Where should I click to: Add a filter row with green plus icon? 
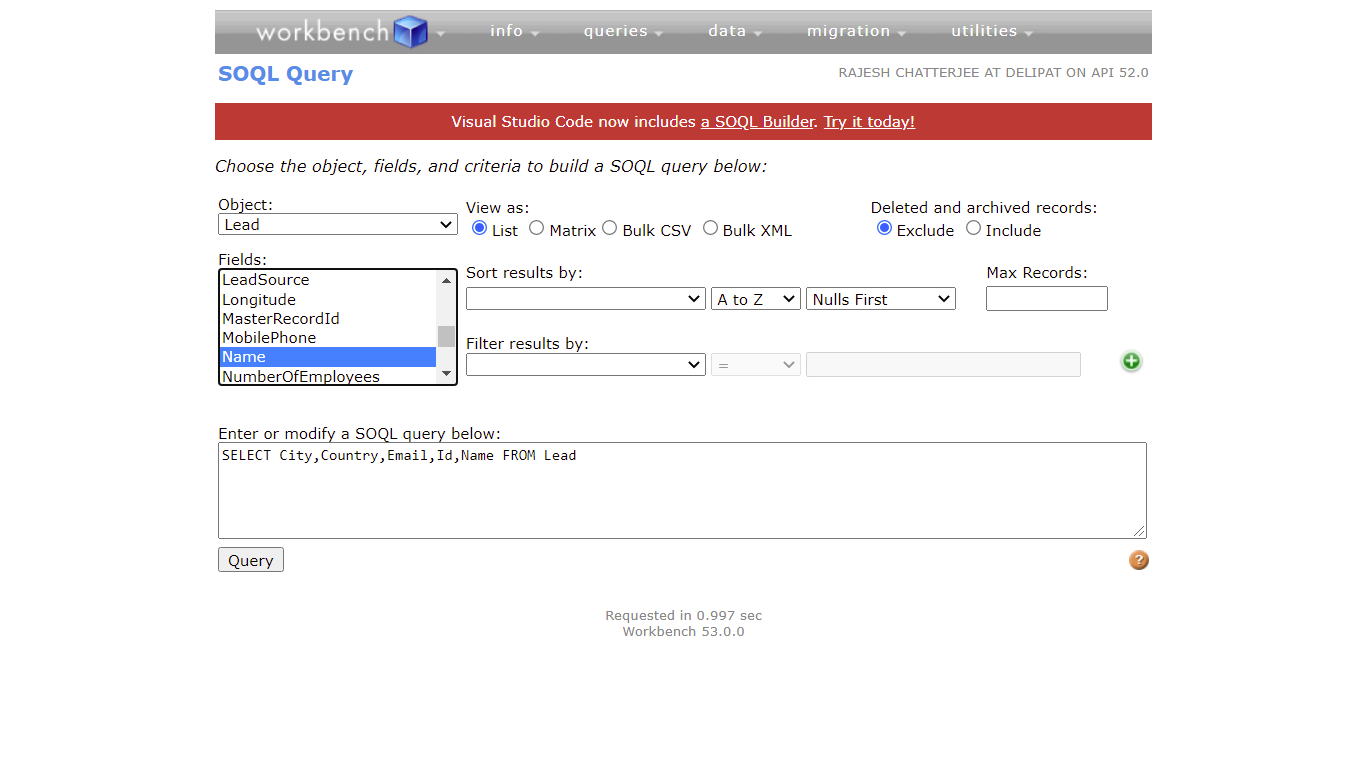point(1131,362)
